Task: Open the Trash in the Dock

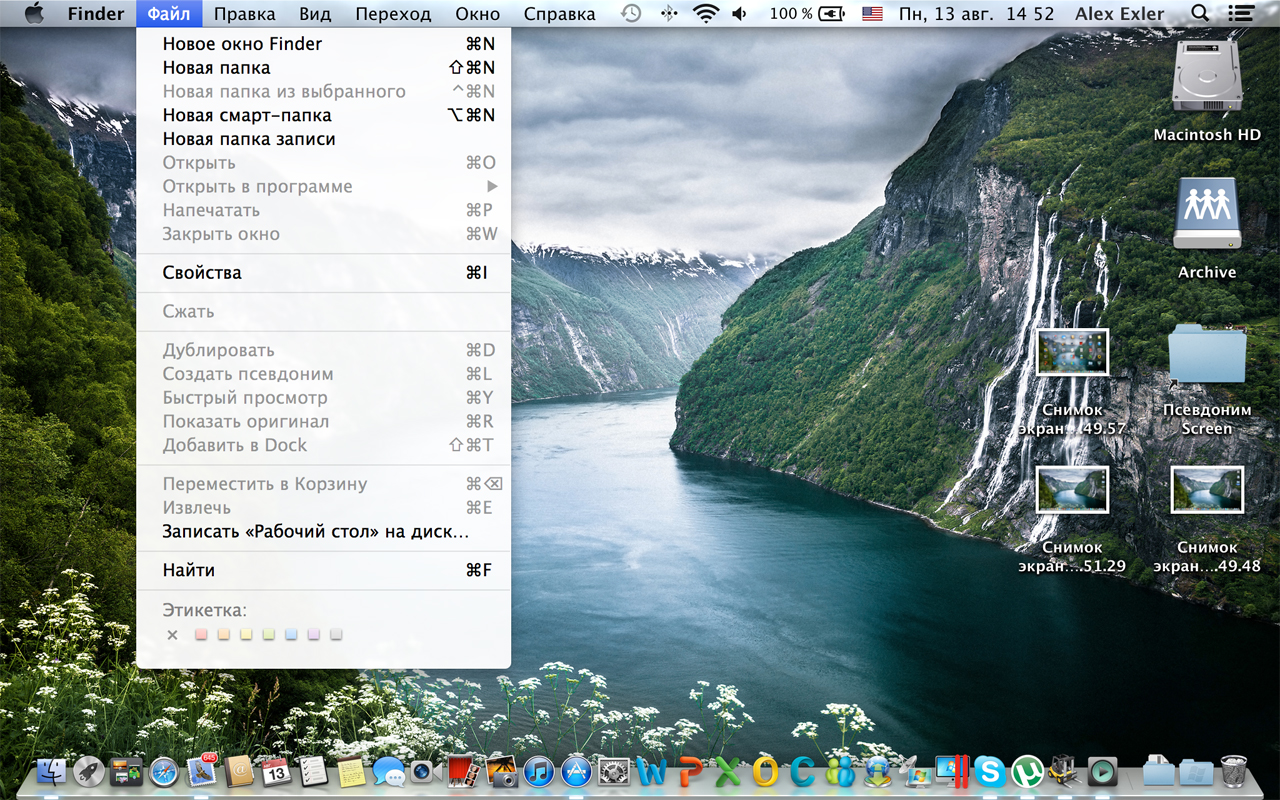Action: click(1233, 771)
